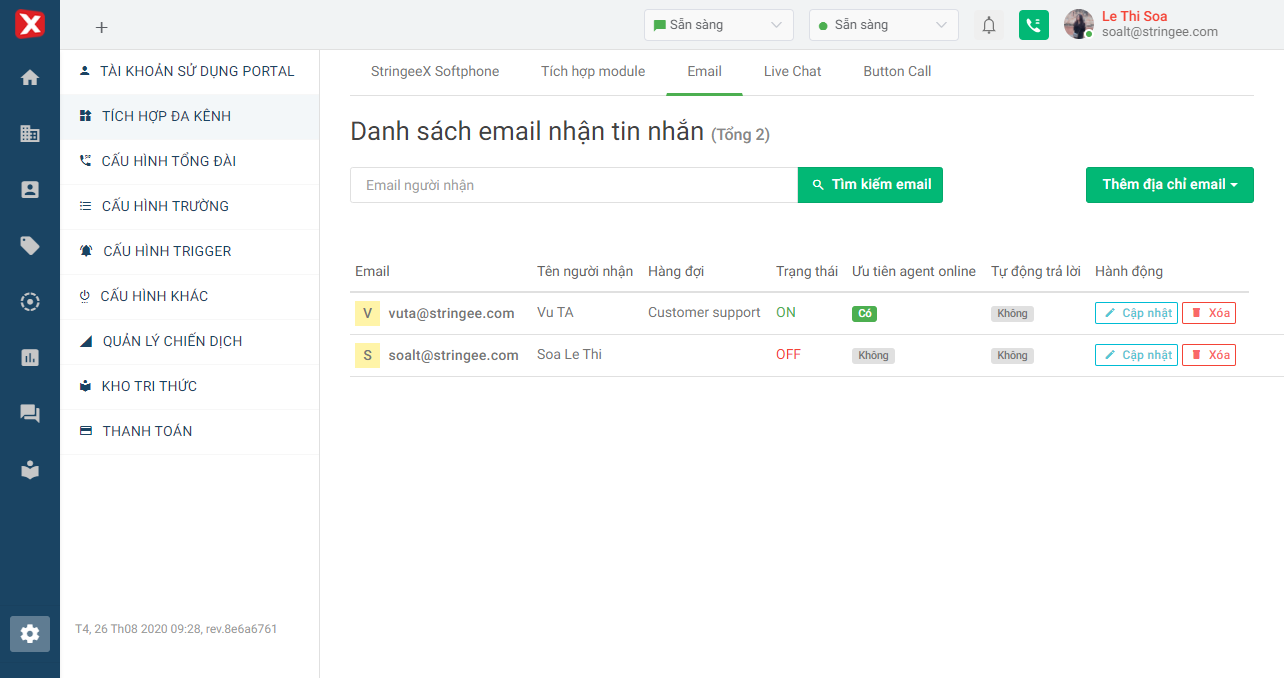
Task: Click the tag icon in sidebar
Action: click(x=30, y=246)
